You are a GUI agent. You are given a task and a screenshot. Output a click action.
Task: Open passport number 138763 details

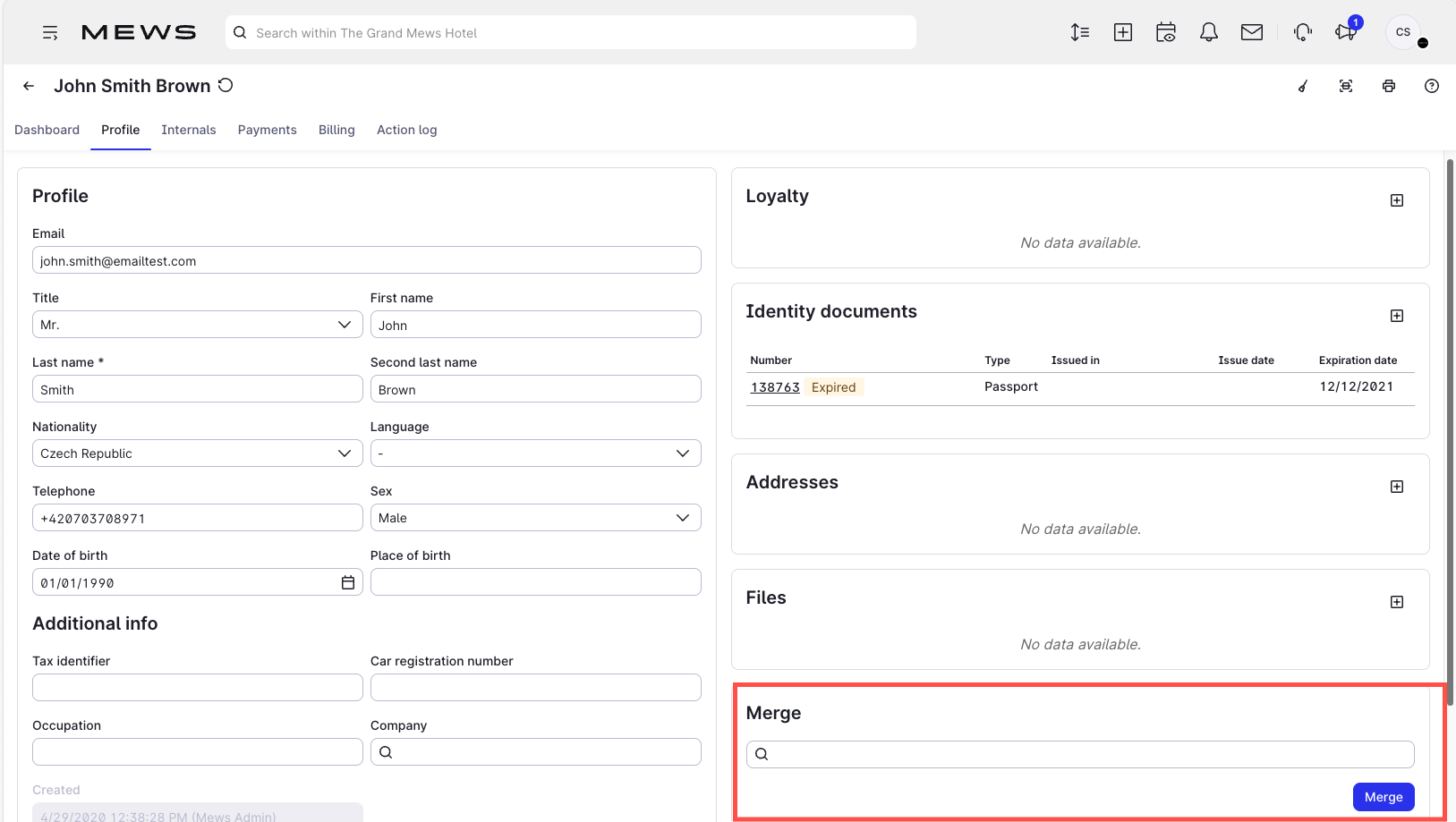click(775, 386)
